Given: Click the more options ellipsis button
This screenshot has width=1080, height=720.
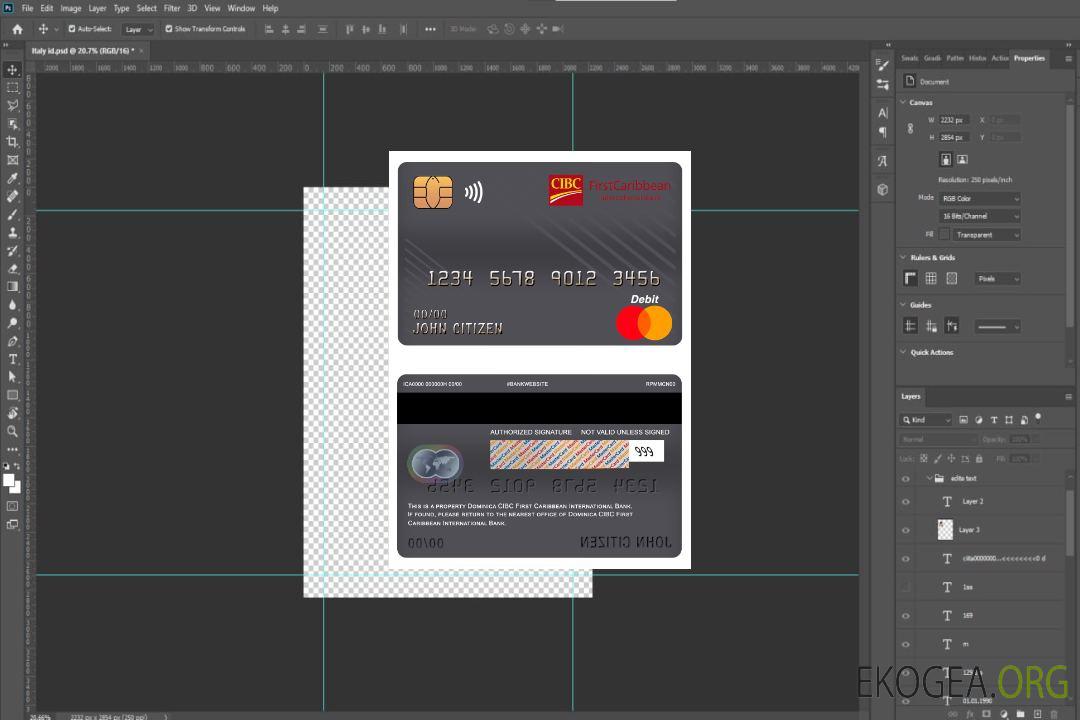Looking at the screenshot, I should click(x=430, y=29).
